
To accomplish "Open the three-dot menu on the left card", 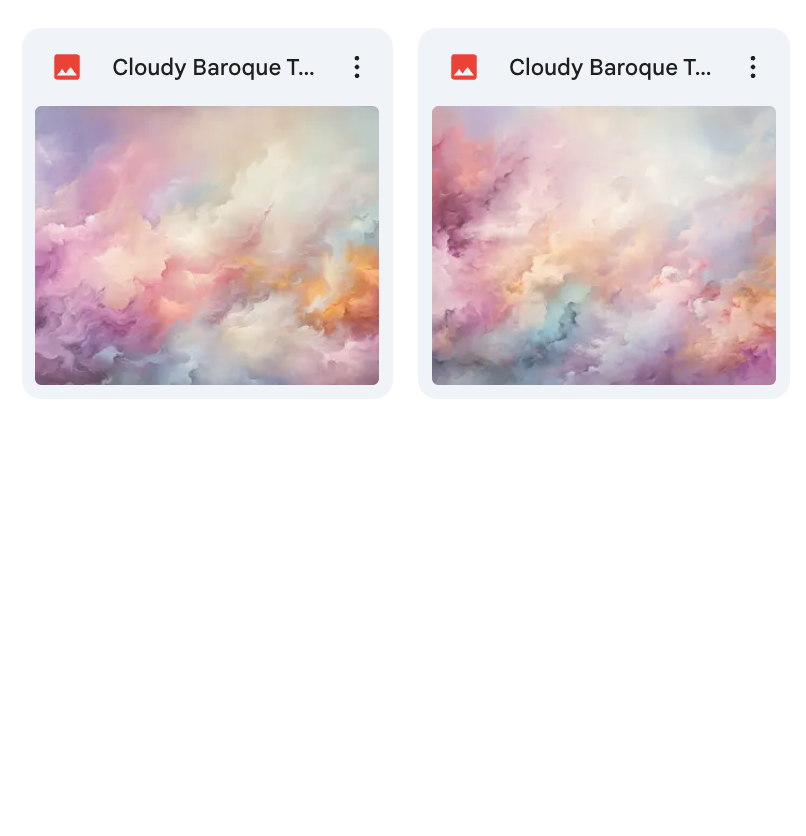I will pos(357,67).
